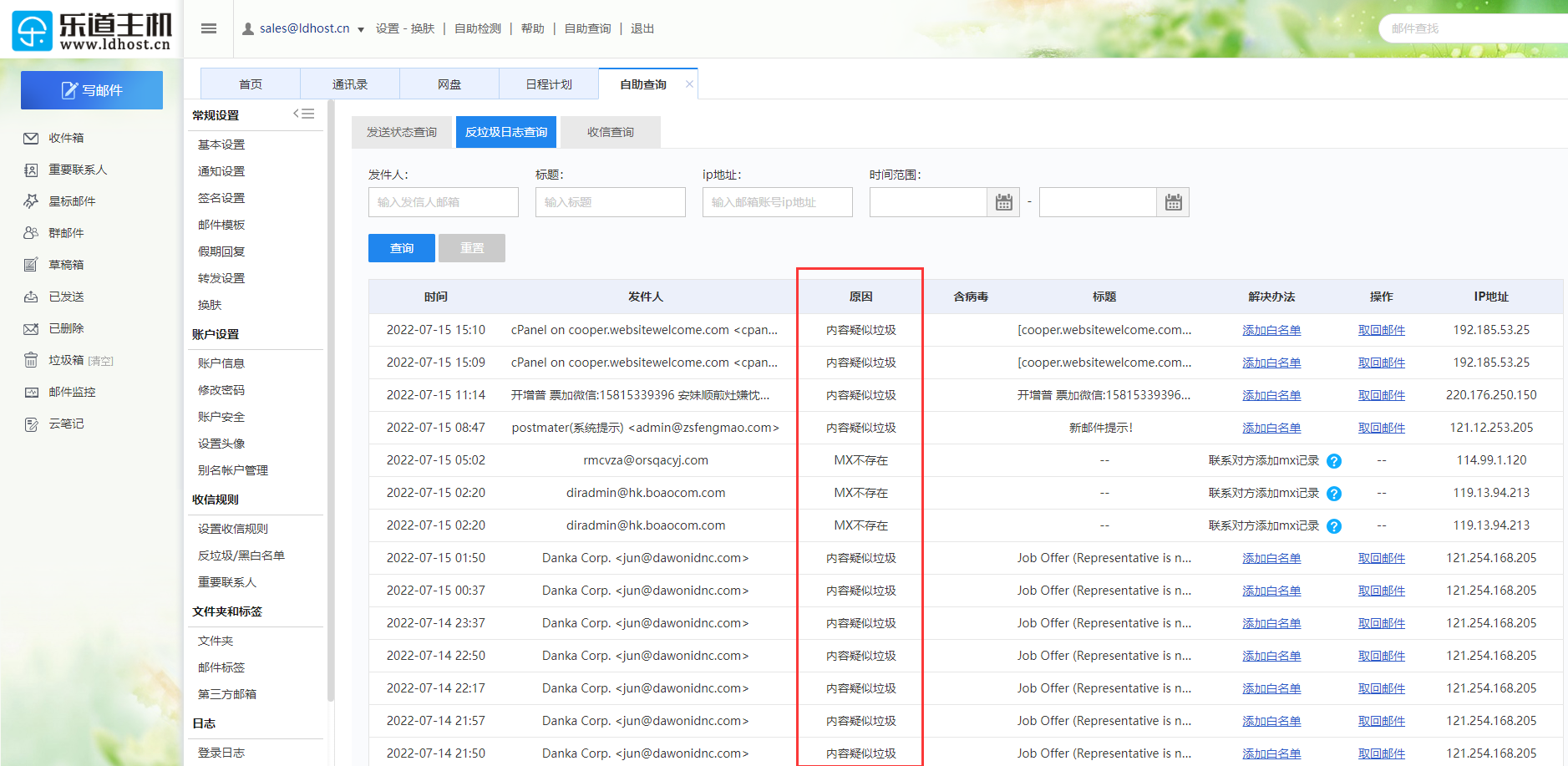
Task: Click 帮助 in top menu
Action: 533,28
